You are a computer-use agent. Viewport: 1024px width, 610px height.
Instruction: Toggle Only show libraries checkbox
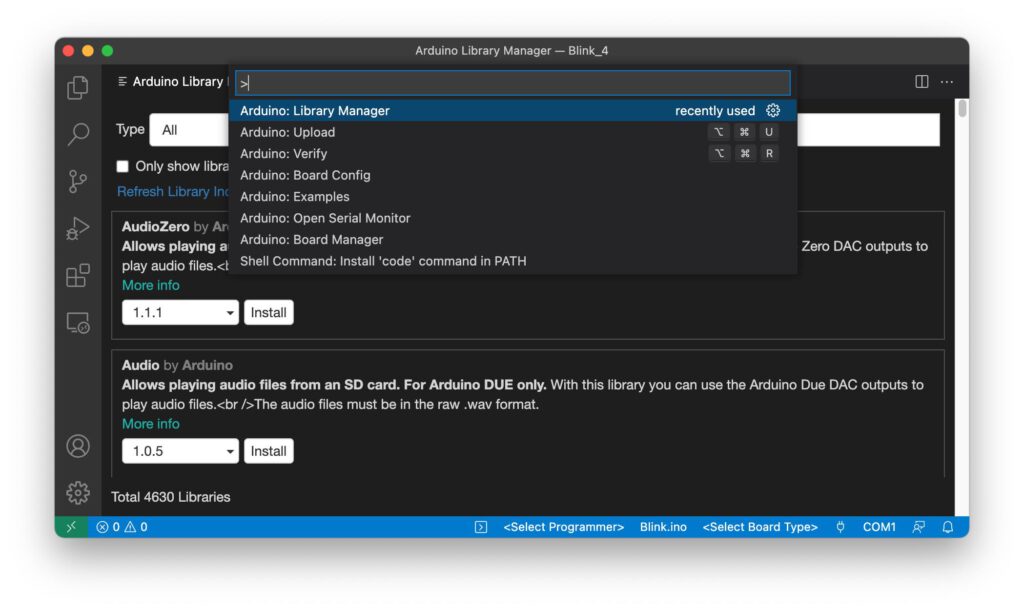pos(122,167)
